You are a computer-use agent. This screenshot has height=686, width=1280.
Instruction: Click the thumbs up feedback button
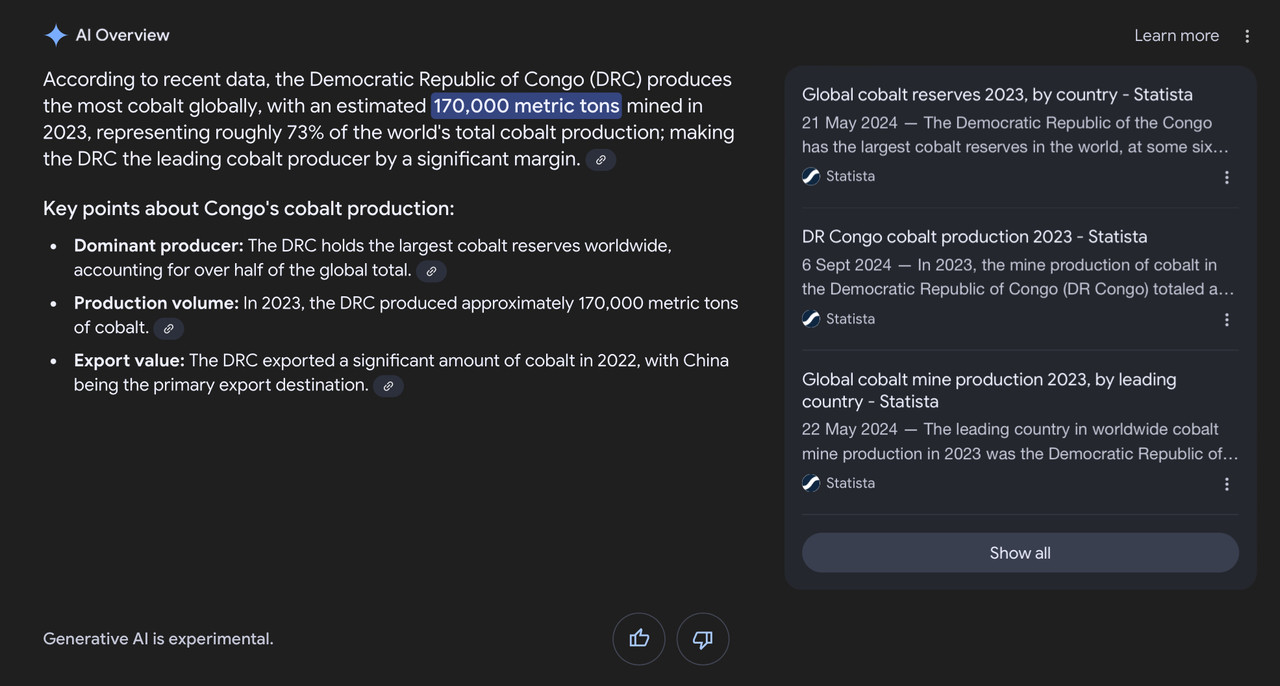(x=639, y=639)
